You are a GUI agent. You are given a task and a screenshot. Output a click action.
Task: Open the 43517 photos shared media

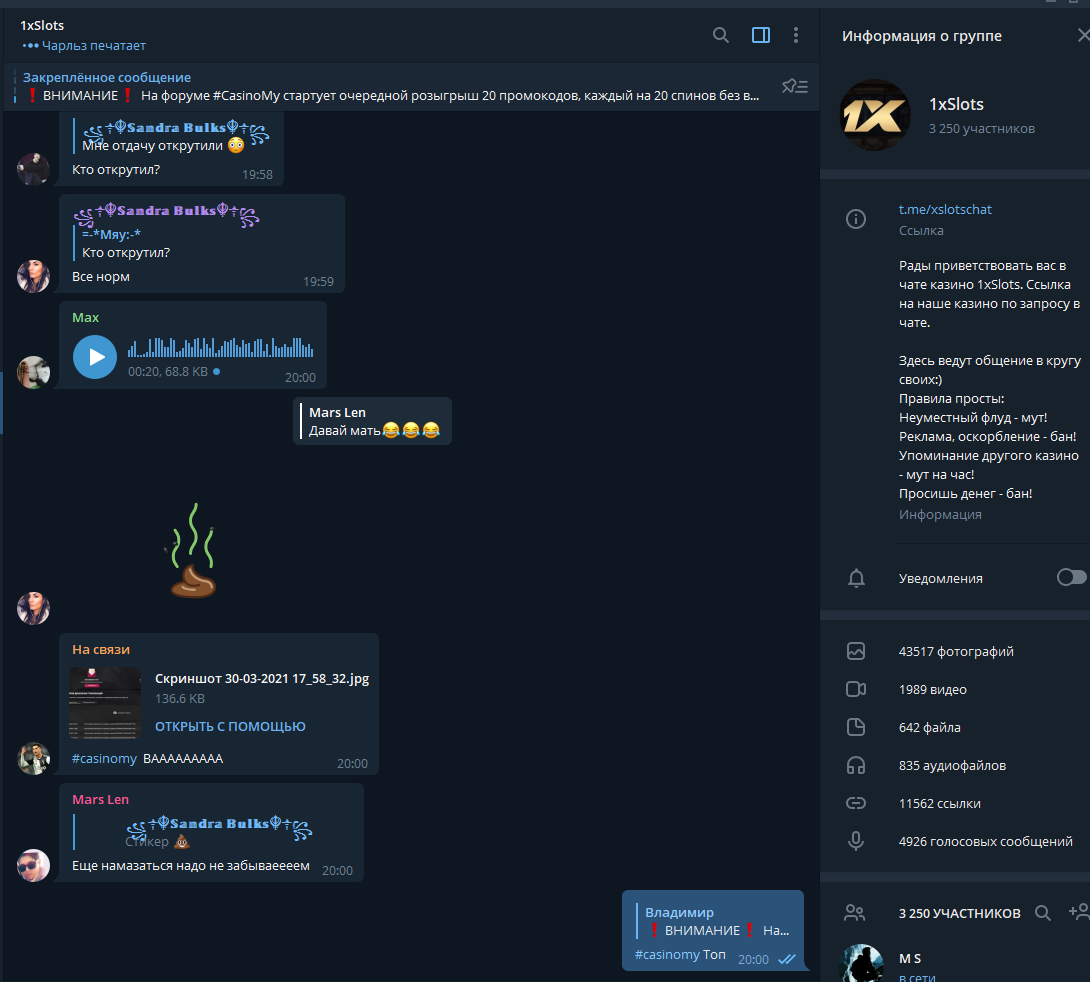pyautogui.click(x=955, y=651)
